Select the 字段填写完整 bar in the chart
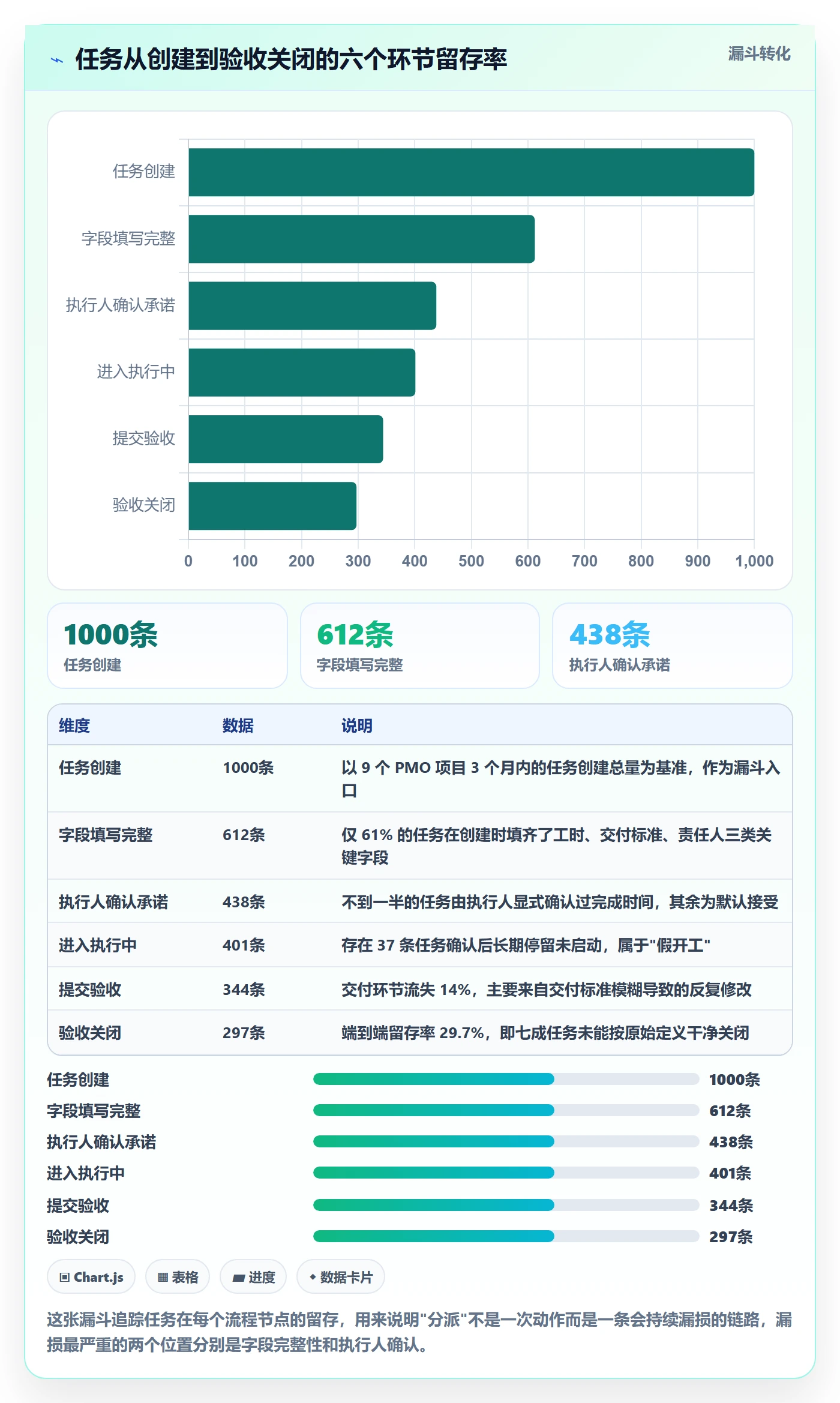 (x=361, y=239)
